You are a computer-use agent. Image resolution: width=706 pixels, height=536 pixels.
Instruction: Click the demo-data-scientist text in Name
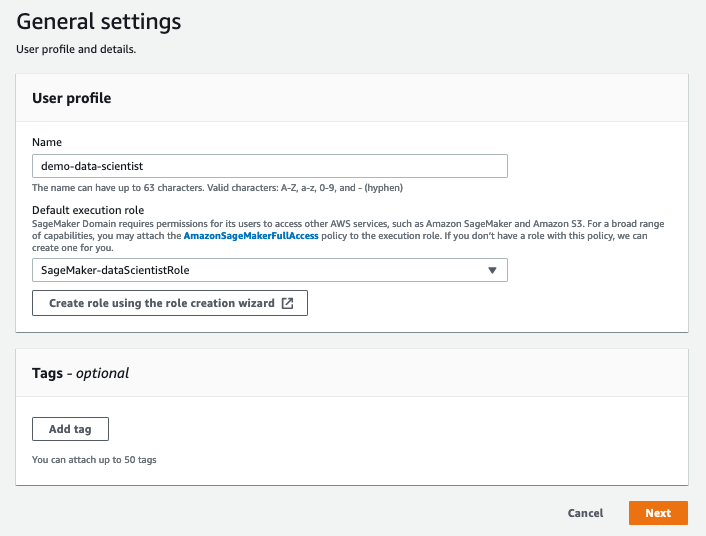click(94, 166)
